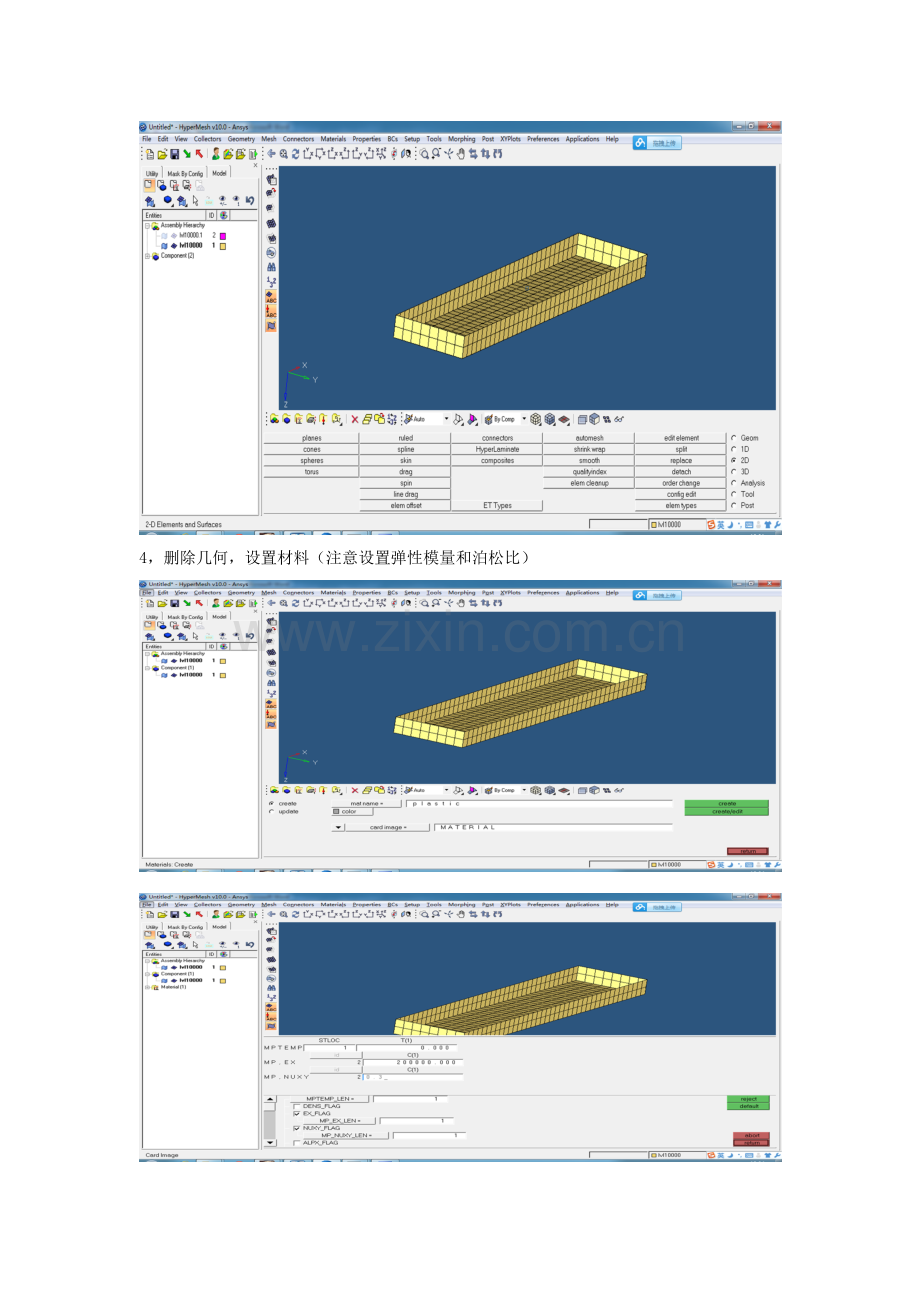Viewport: 920px width, 1302px height.
Task: Switch to Utility tab in 2-D Elements window
Action: click(x=152, y=173)
